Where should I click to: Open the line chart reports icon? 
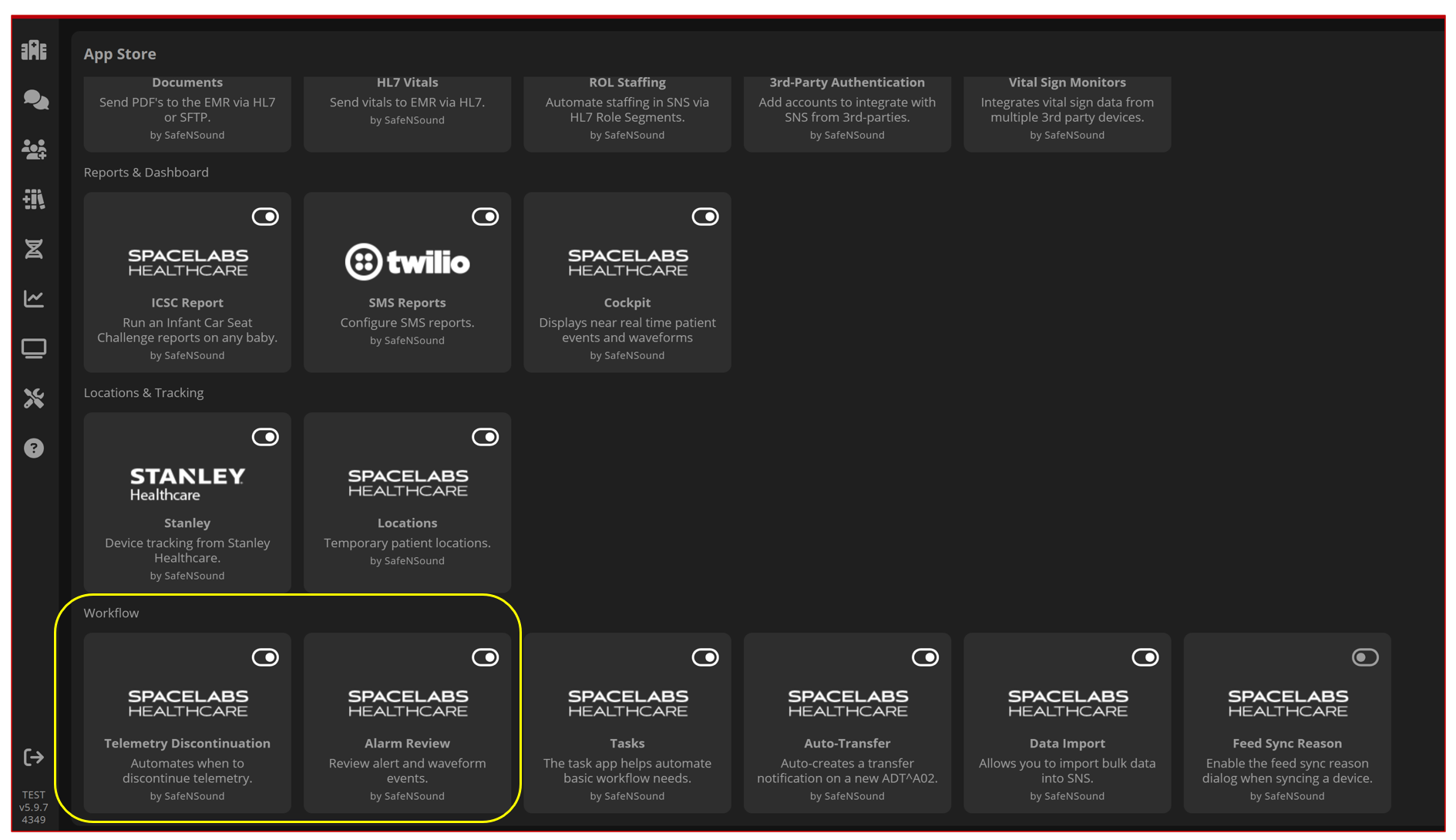click(x=34, y=299)
